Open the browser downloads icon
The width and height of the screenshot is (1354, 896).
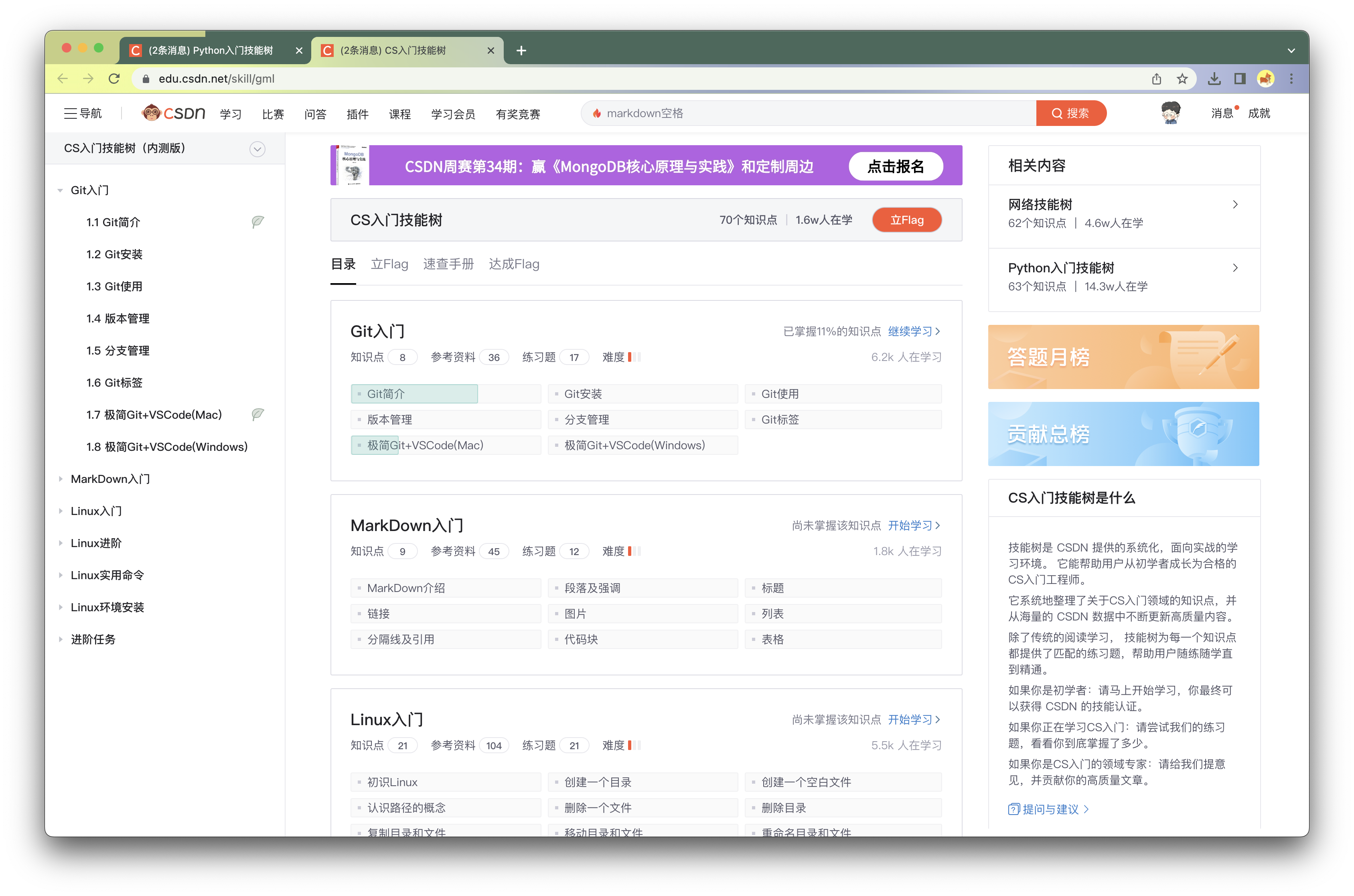tap(1214, 79)
